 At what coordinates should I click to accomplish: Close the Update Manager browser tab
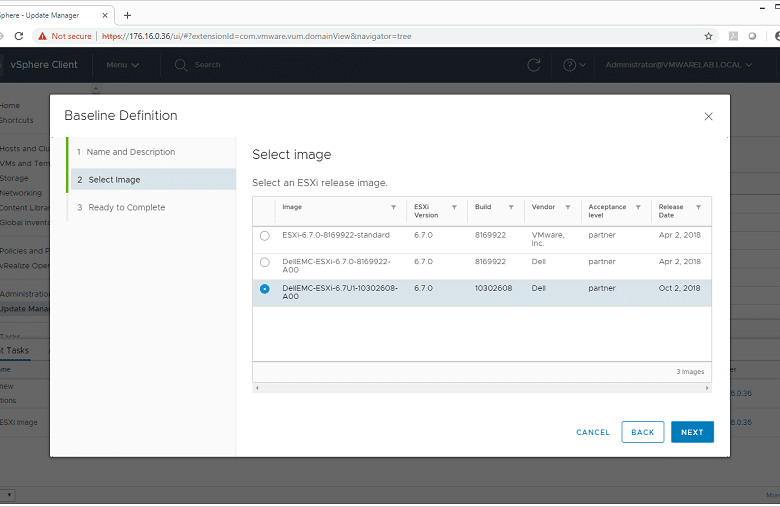click(x=105, y=15)
